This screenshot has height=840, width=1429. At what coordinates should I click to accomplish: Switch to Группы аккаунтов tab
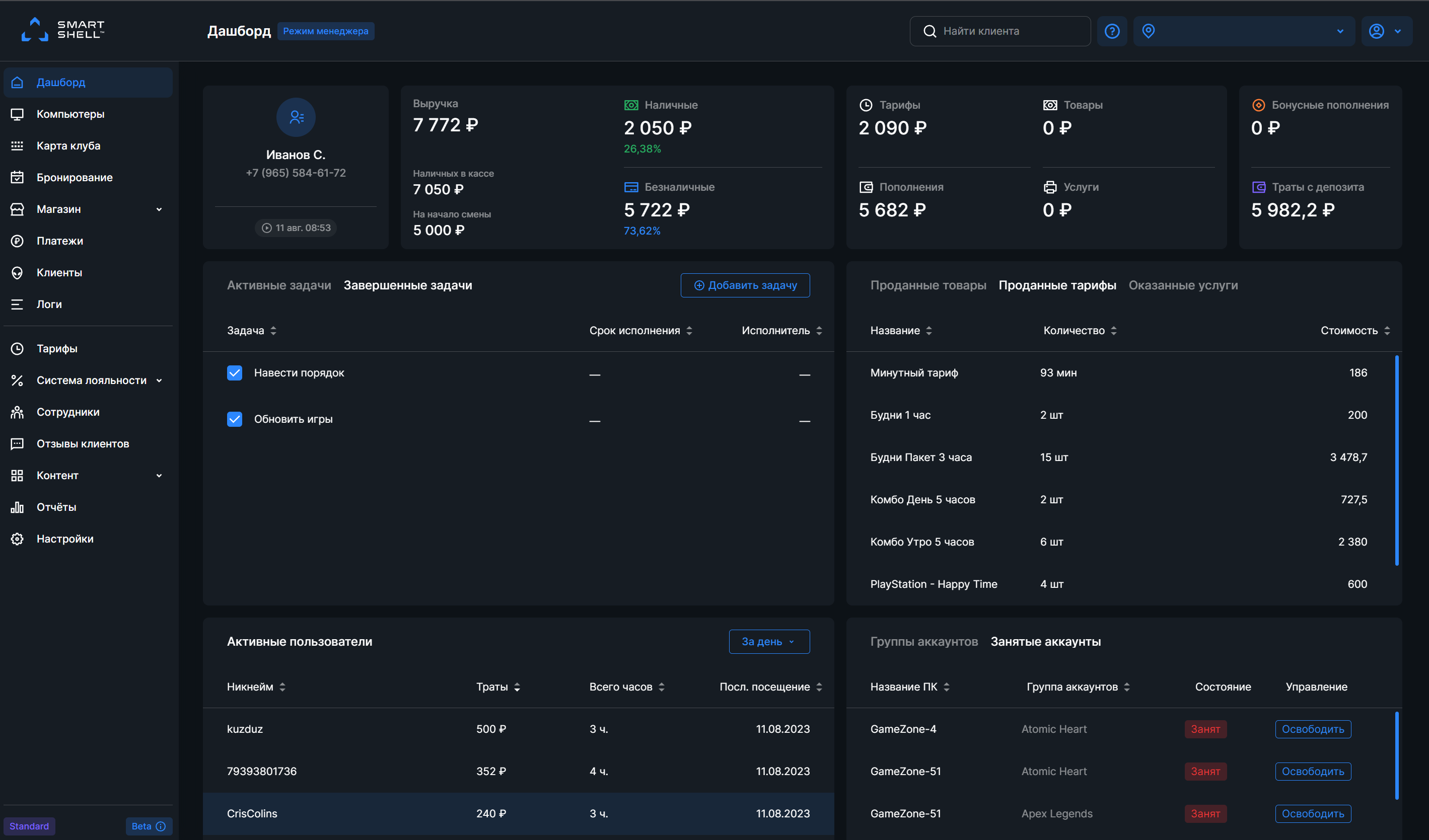click(x=924, y=642)
